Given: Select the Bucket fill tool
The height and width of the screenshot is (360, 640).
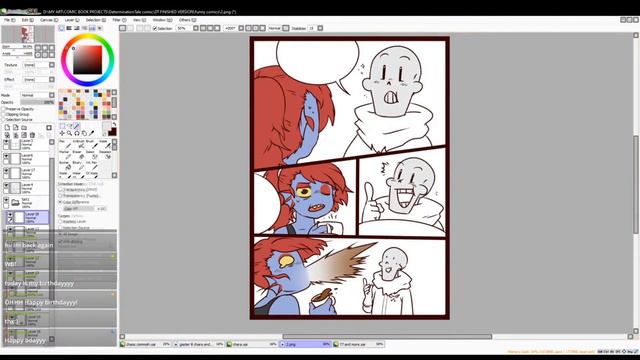Looking at the screenshot, I should [x=65, y=165].
